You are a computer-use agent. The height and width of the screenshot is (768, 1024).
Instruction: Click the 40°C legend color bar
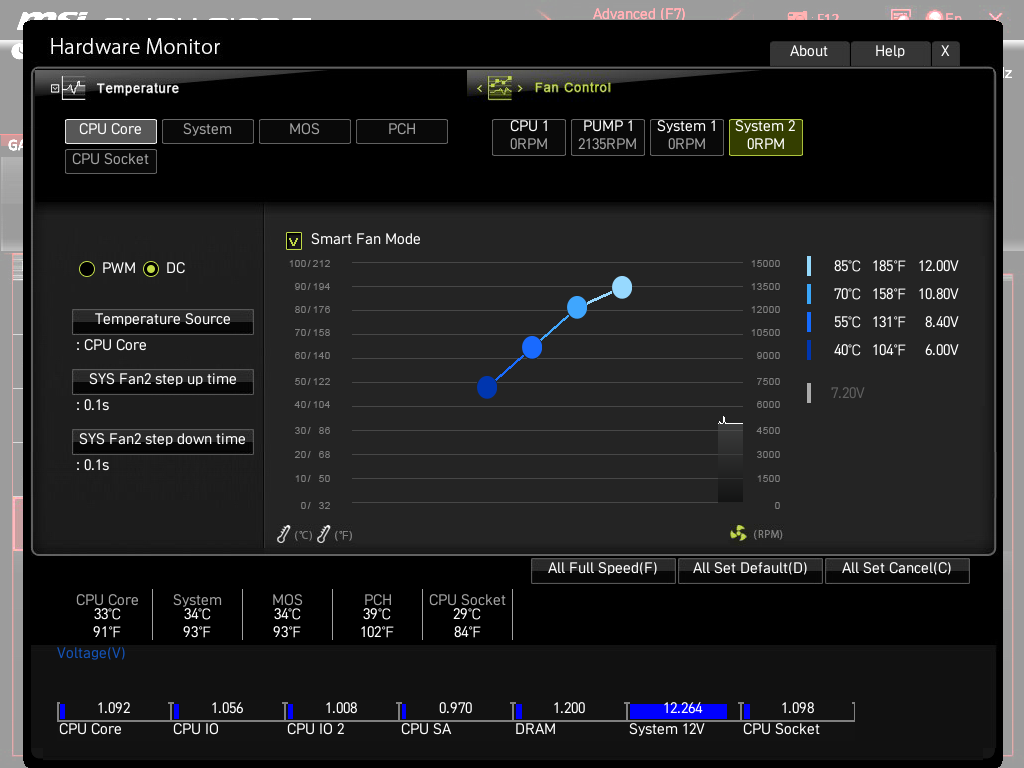tap(809, 350)
